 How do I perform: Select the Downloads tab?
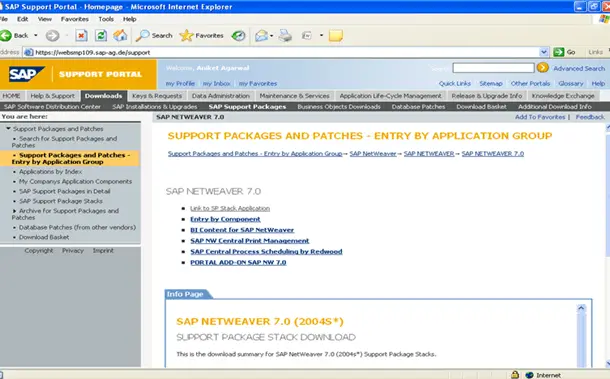click(x=103, y=96)
